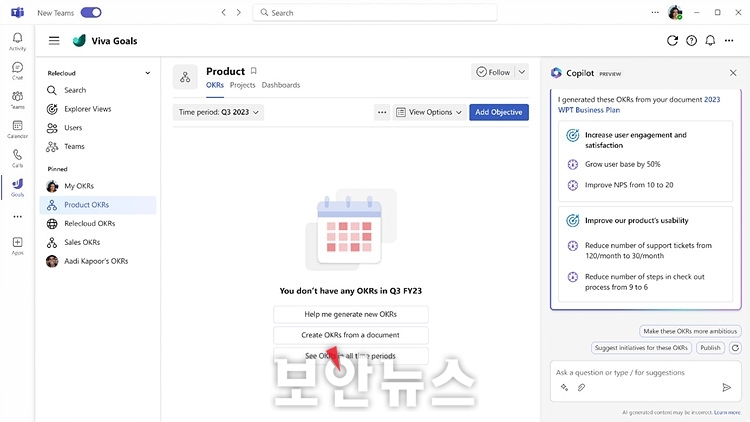This screenshot has height=422, width=750.
Task: Open Activity in the Teams rail
Action: pos(17,42)
